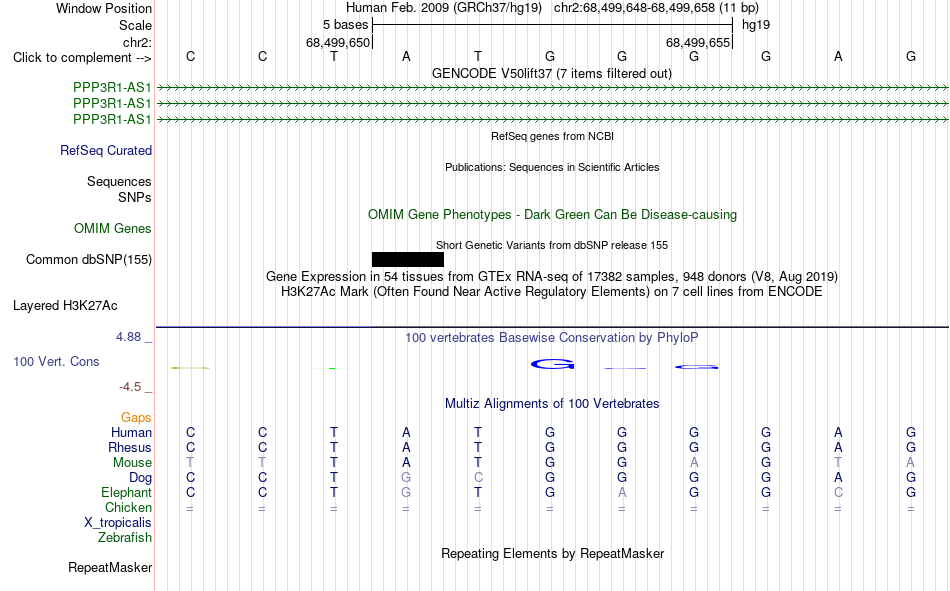This screenshot has width=950, height=591.
Task: Click the H3K27Ac Mark ENCODE track title
Action: [552, 292]
